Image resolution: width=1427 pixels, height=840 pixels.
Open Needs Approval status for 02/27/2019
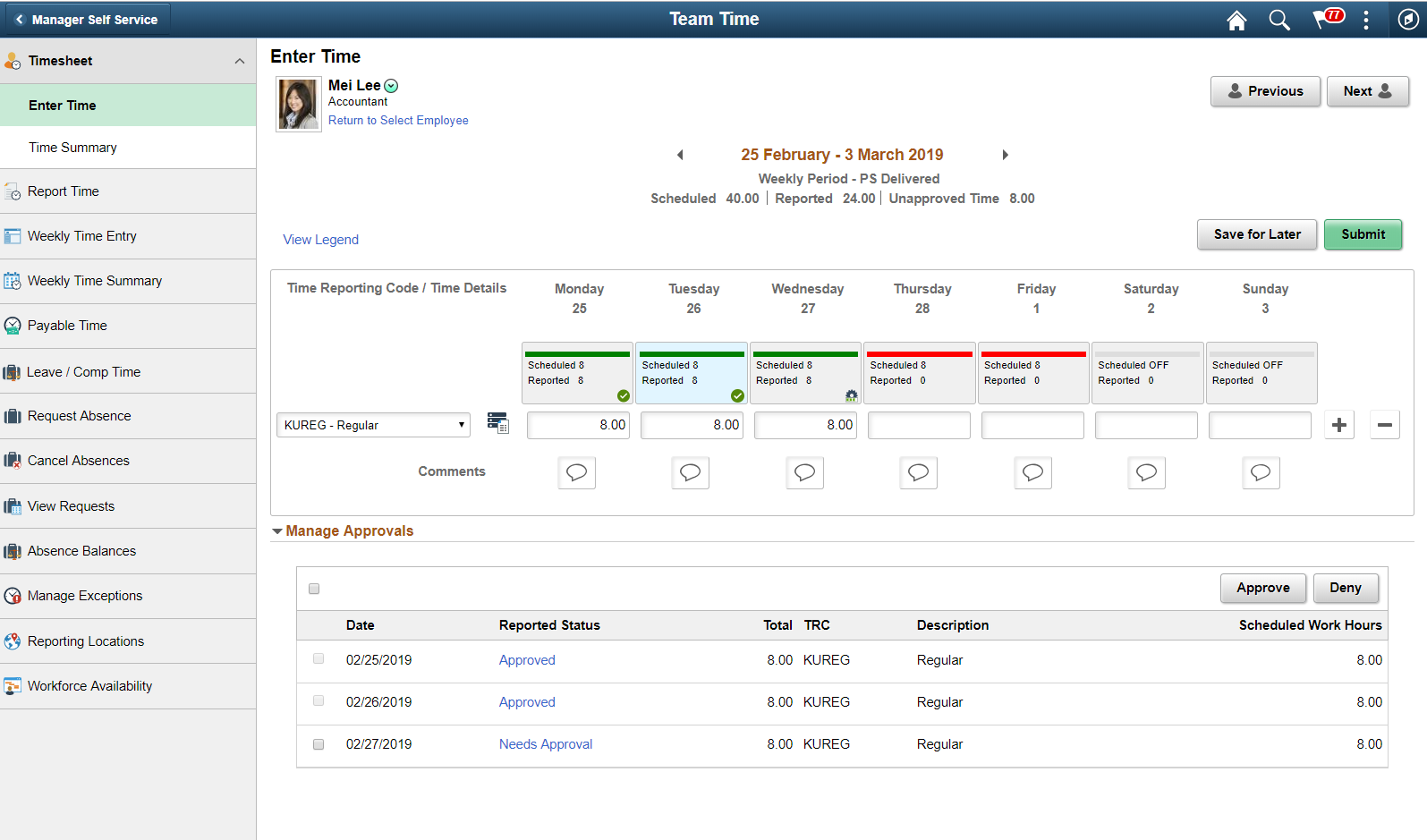coord(546,744)
